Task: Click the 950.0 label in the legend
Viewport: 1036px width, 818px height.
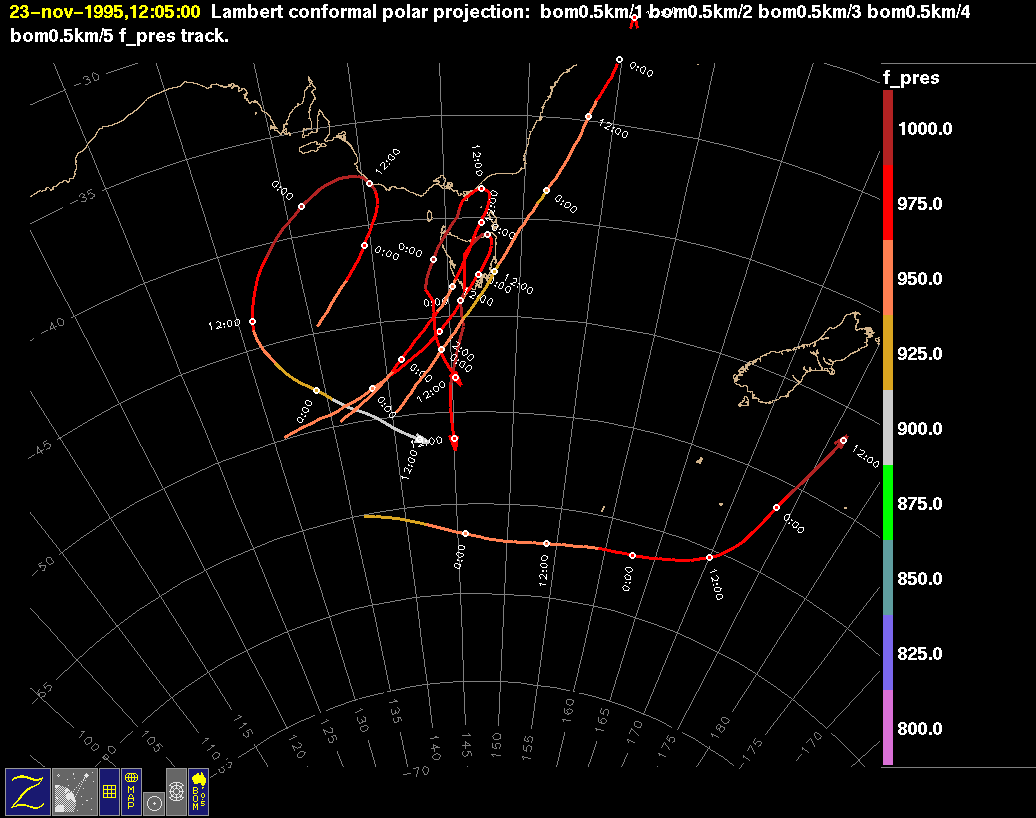Action: click(924, 279)
